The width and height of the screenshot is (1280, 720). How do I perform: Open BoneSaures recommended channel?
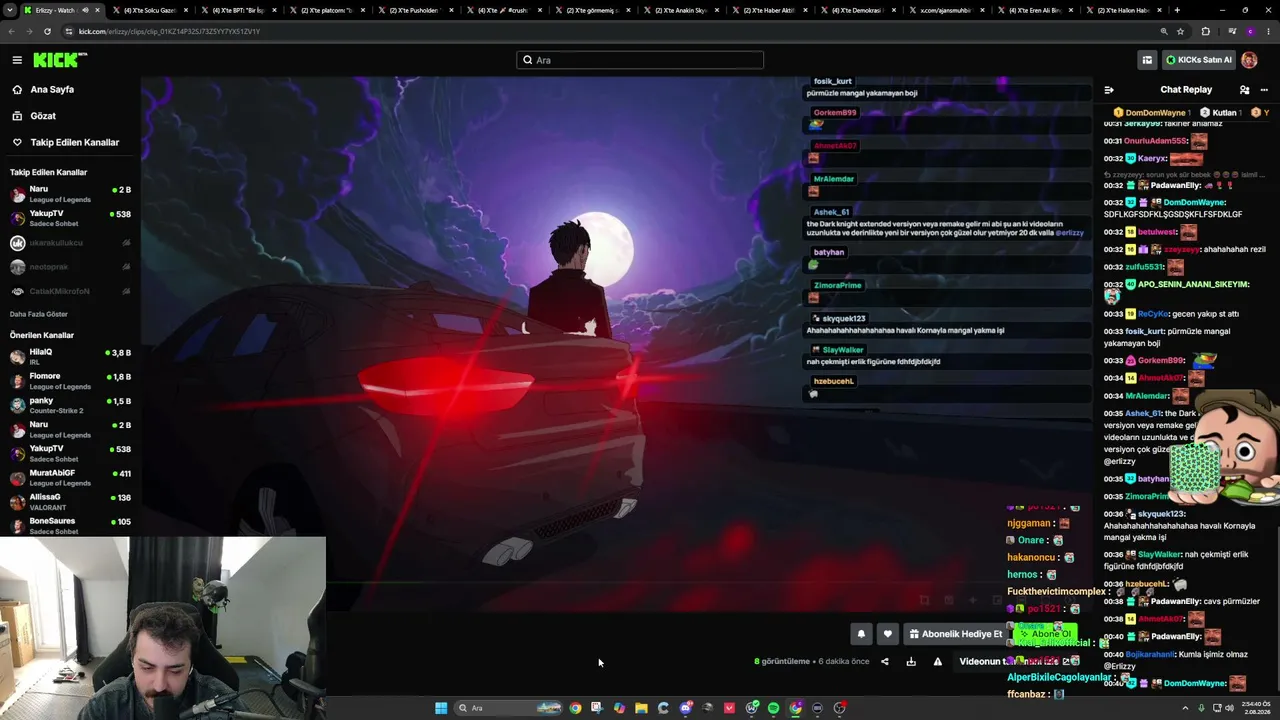pos(70,525)
